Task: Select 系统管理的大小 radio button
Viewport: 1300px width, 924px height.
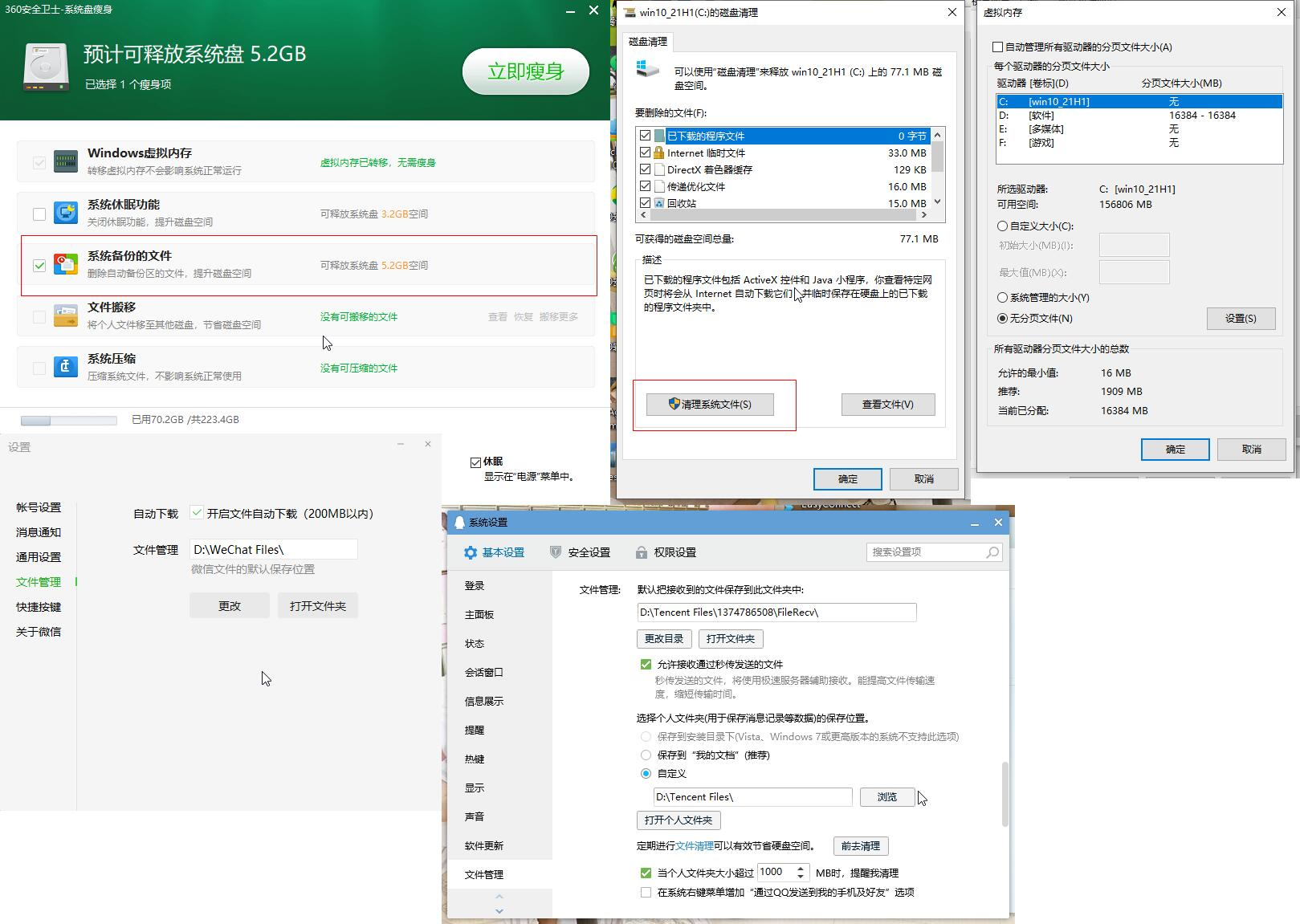Action: 1002,297
